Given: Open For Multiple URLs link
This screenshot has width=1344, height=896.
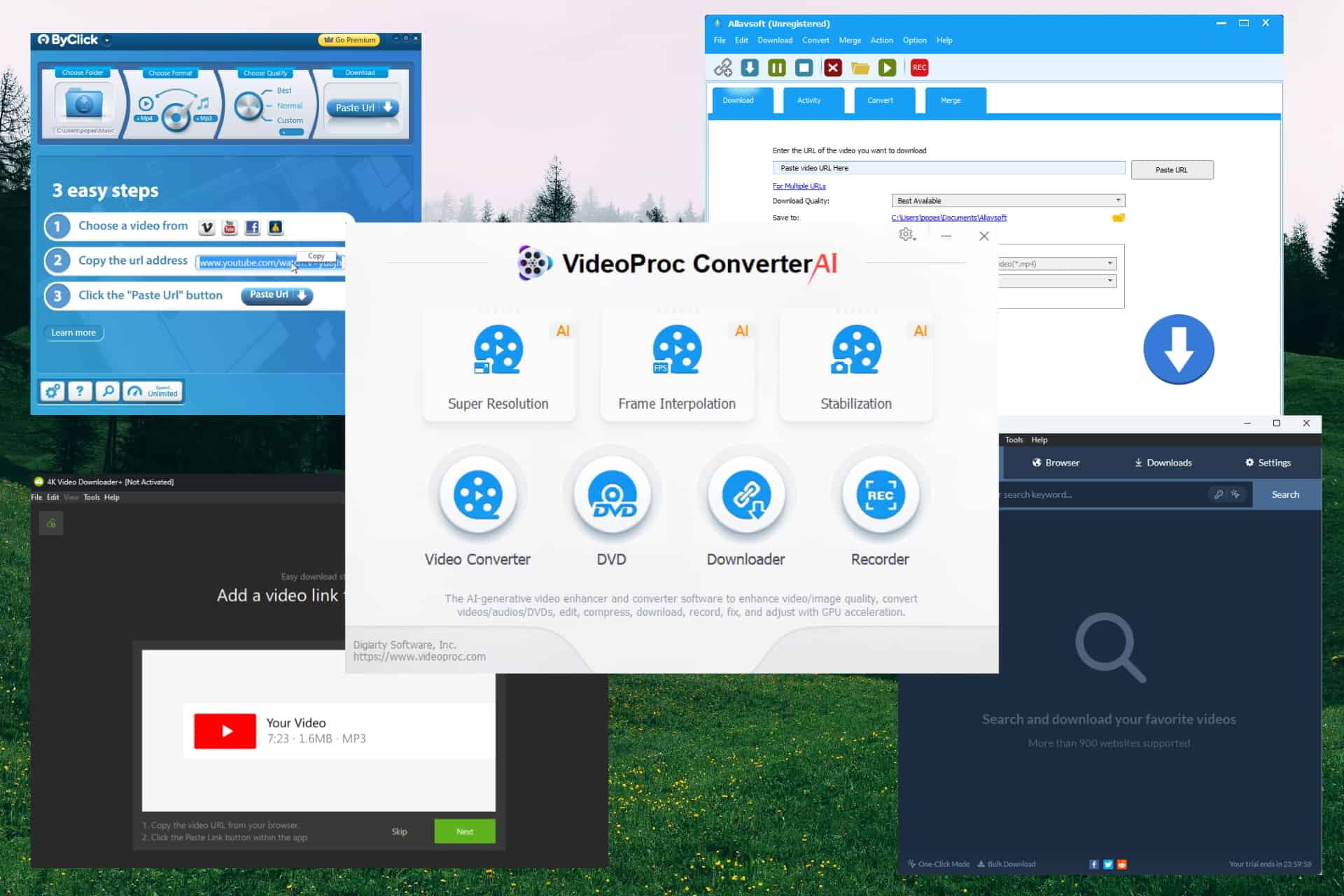Looking at the screenshot, I should 799,186.
